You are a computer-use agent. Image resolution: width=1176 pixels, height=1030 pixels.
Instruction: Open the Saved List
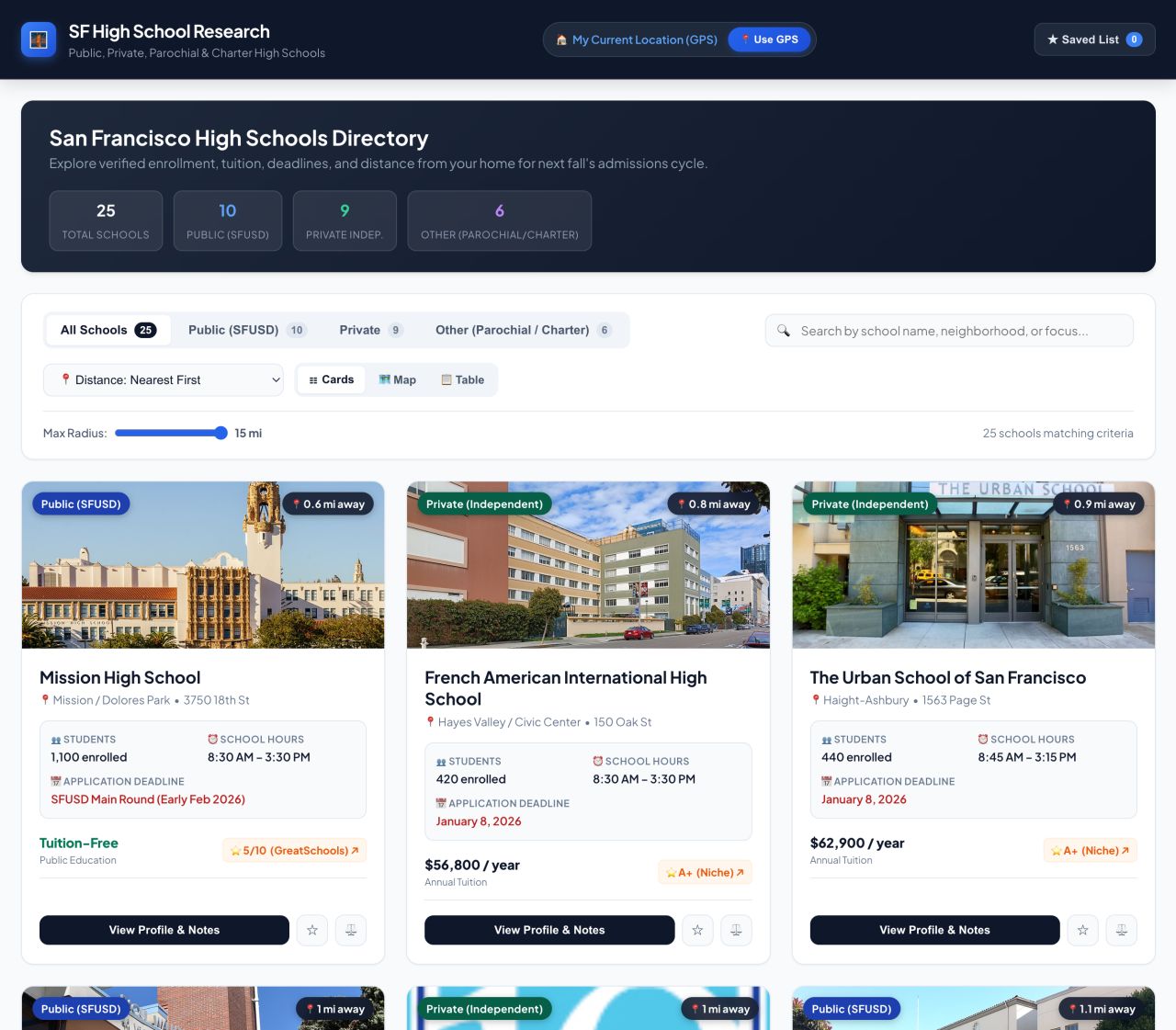pos(1094,40)
